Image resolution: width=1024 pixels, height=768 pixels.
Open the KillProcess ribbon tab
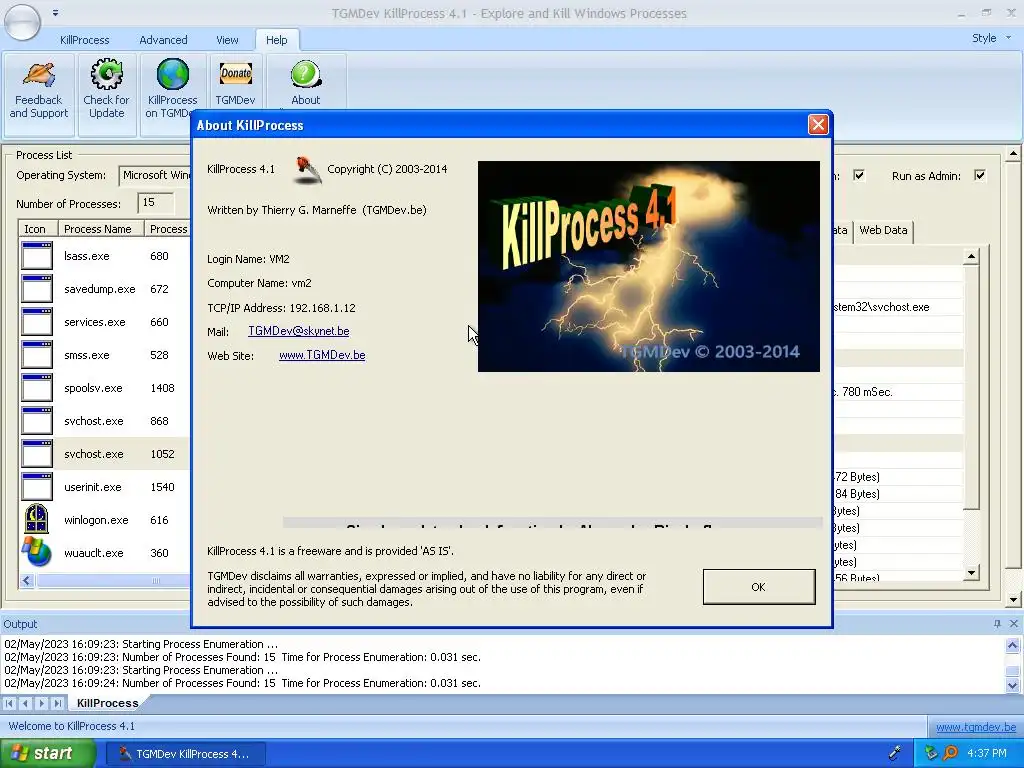[85, 40]
